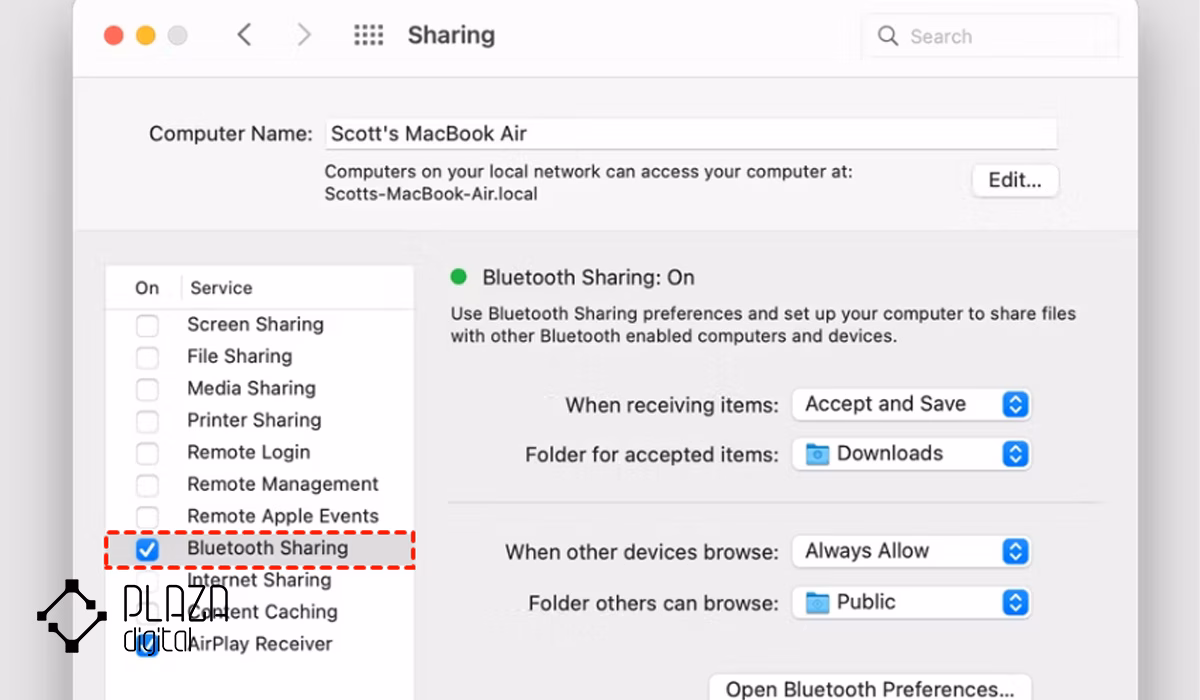Enable the Screen Sharing checkbox
This screenshot has width=1200, height=700.
[147, 325]
